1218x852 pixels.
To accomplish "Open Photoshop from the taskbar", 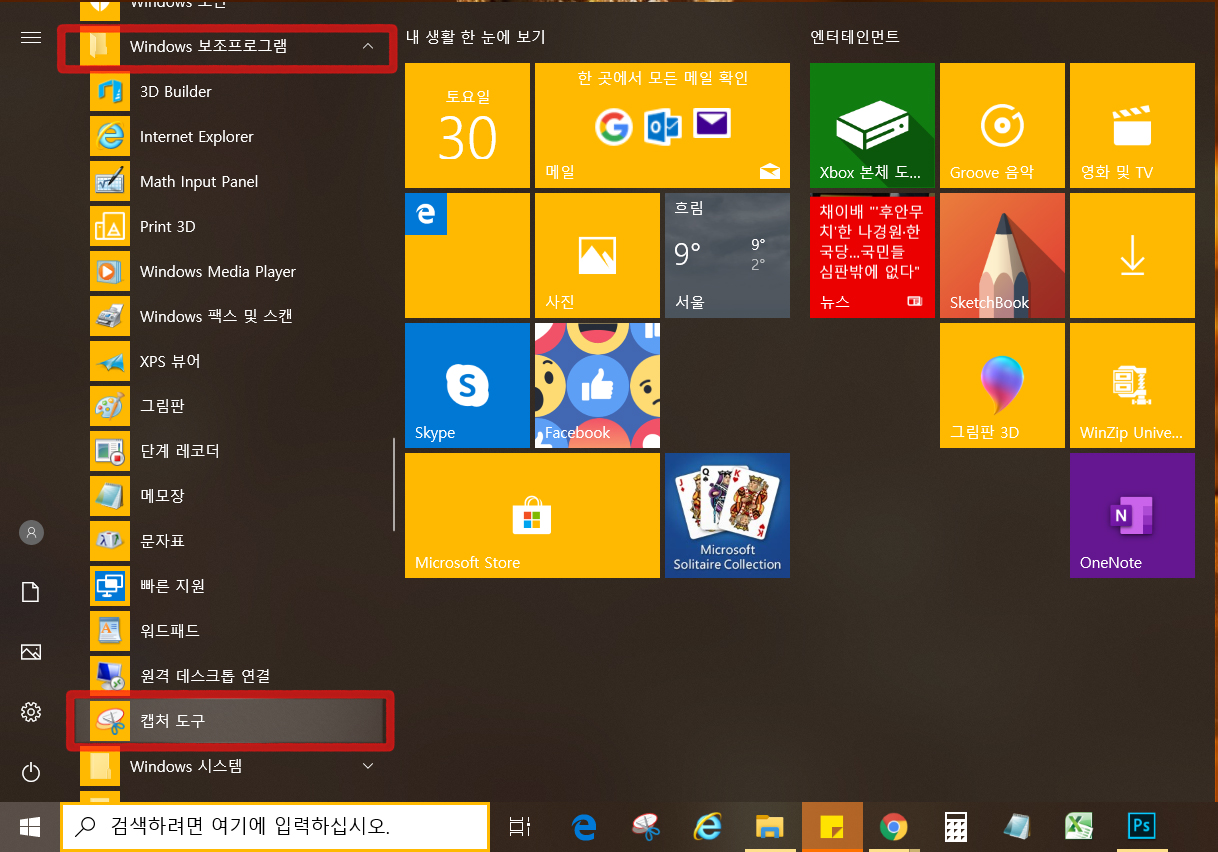I will pyautogui.click(x=1141, y=827).
